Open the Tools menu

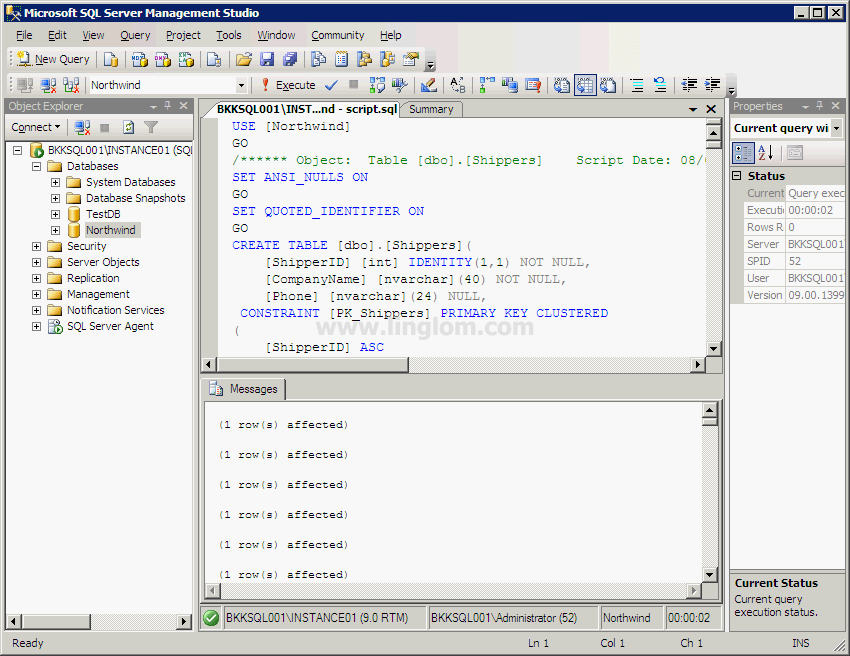pyautogui.click(x=229, y=35)
